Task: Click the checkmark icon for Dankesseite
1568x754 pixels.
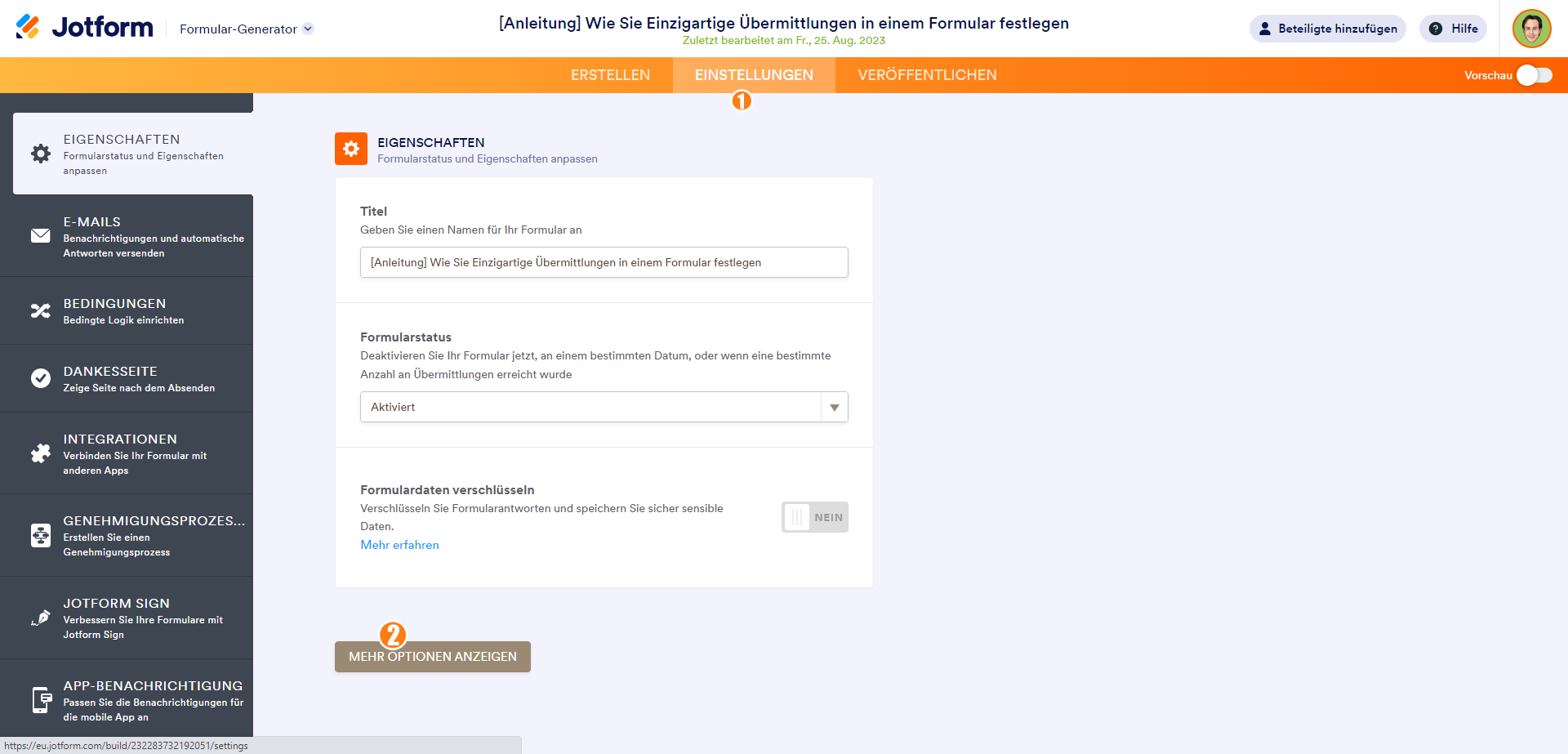Action: pyautogui.click(x=41, y=378)
